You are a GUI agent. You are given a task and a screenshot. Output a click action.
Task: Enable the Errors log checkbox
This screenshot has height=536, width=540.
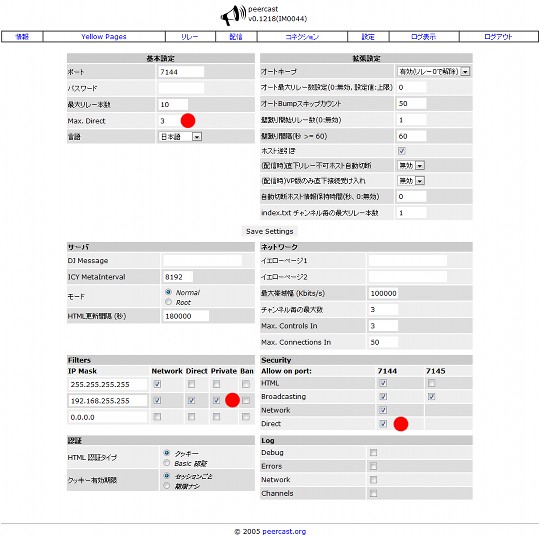373,466
